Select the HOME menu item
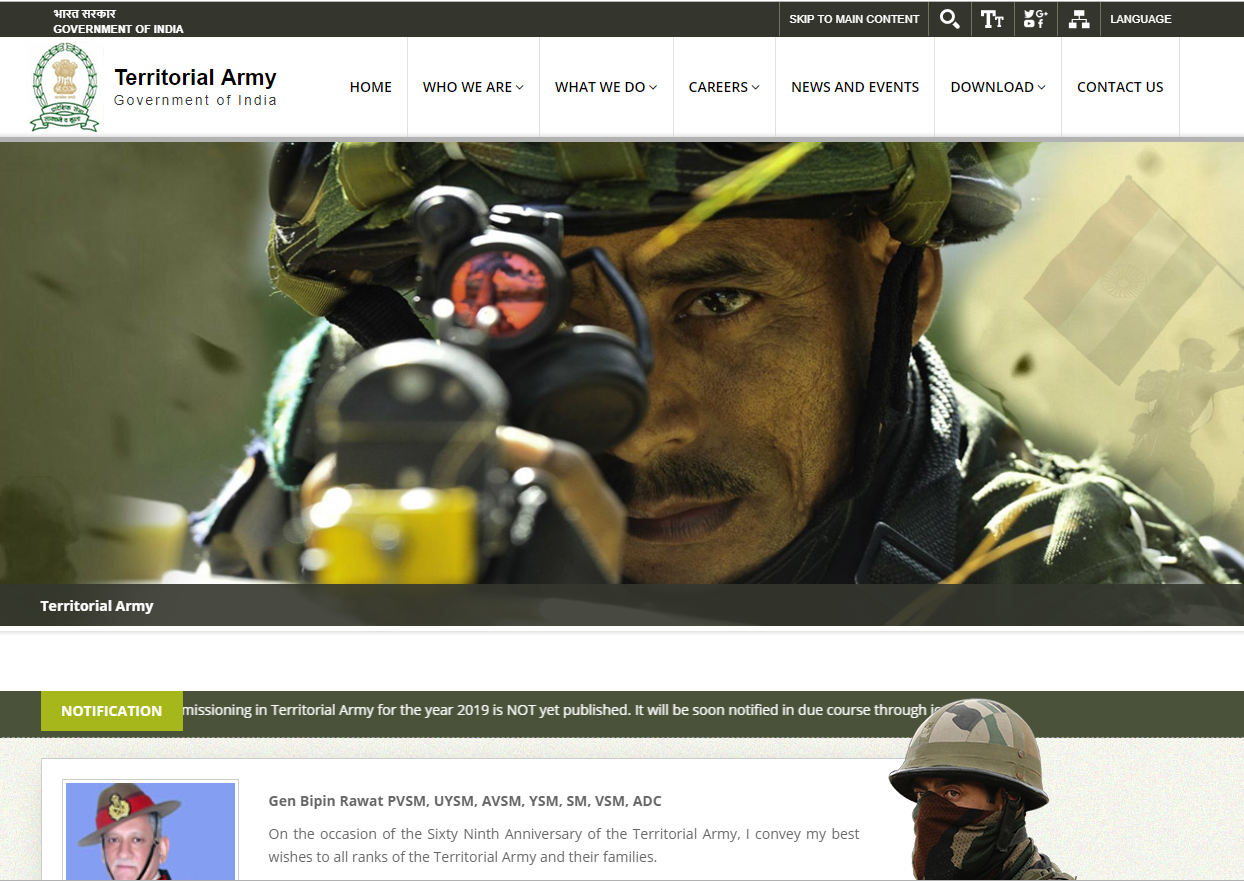Image resolution: width=1244 pixels, height=882 pixels. [x=370, y=87]
